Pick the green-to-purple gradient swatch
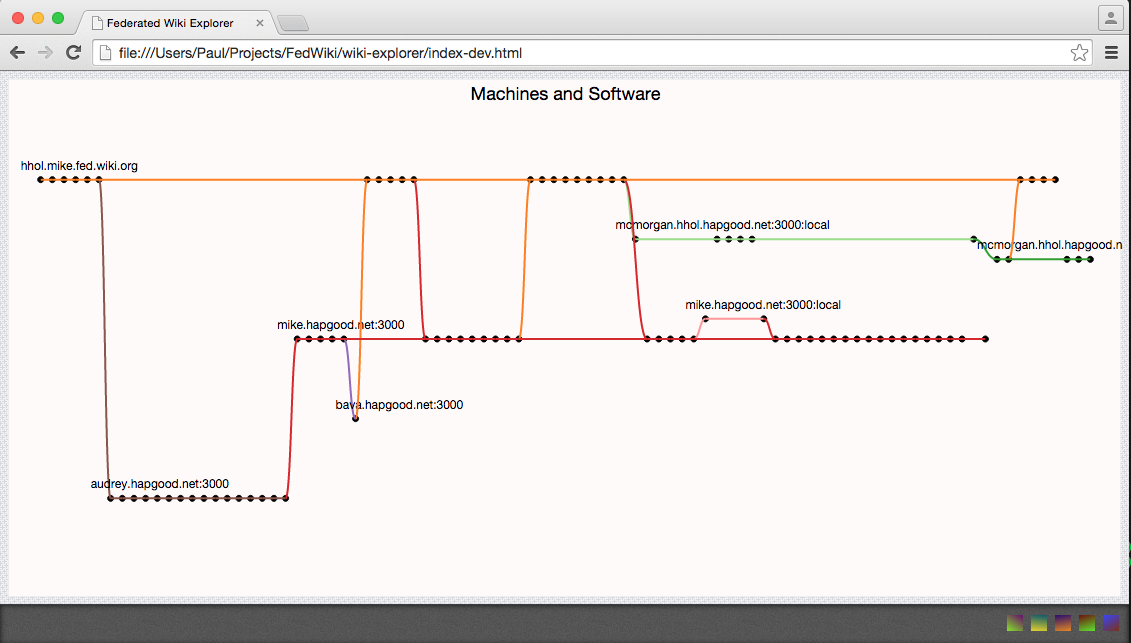The image size is (1131, 643). click(x=1015, y=623)
